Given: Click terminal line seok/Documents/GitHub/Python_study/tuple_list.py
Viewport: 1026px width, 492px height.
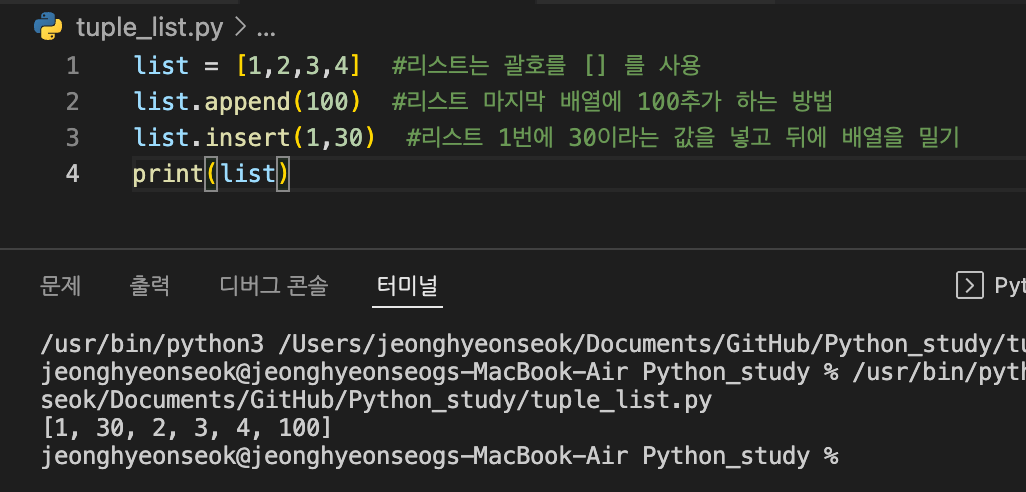Looking at the screenshot, I should (x=376, y=400).
